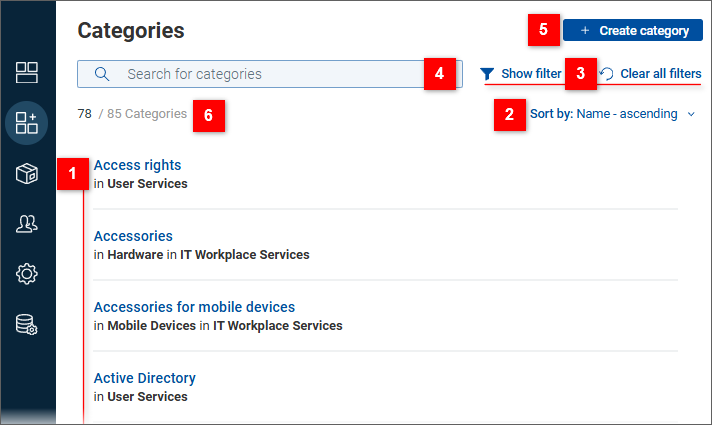Open IT Workplace Services beside Mobile Devices
712x425 pixels.
(277, 326)
